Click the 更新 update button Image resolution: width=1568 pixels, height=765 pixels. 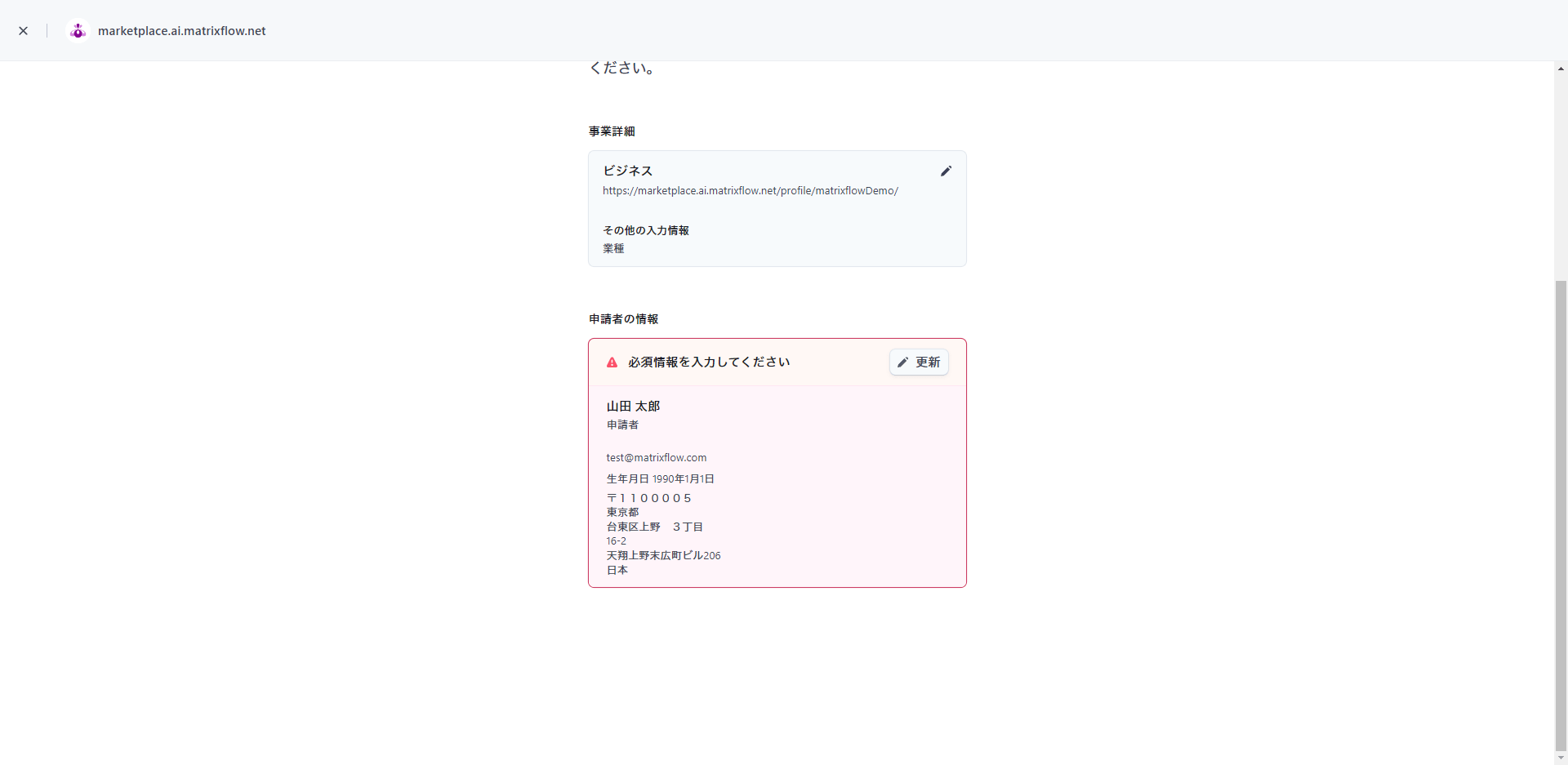click(919, 362)
